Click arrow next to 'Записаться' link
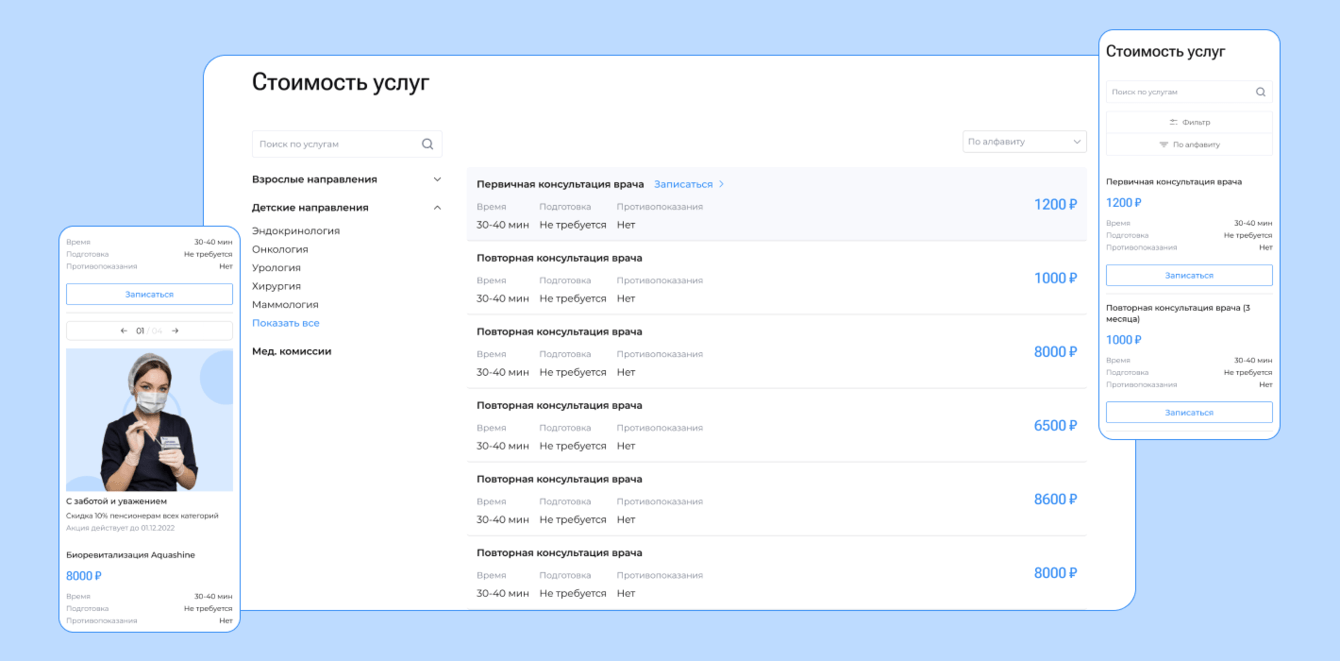Viewport: 1340px width, 661px height. 722,184
